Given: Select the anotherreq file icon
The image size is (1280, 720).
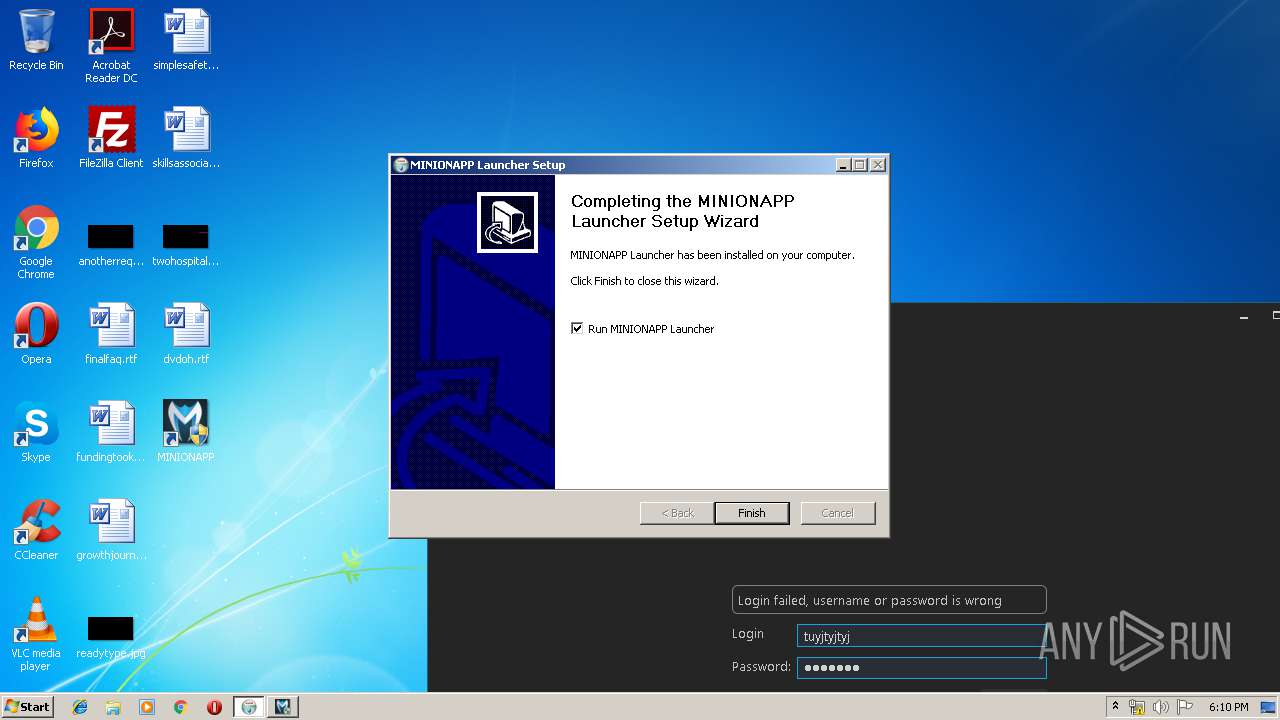Looking at the screenshot, I should tap(111, 246).
